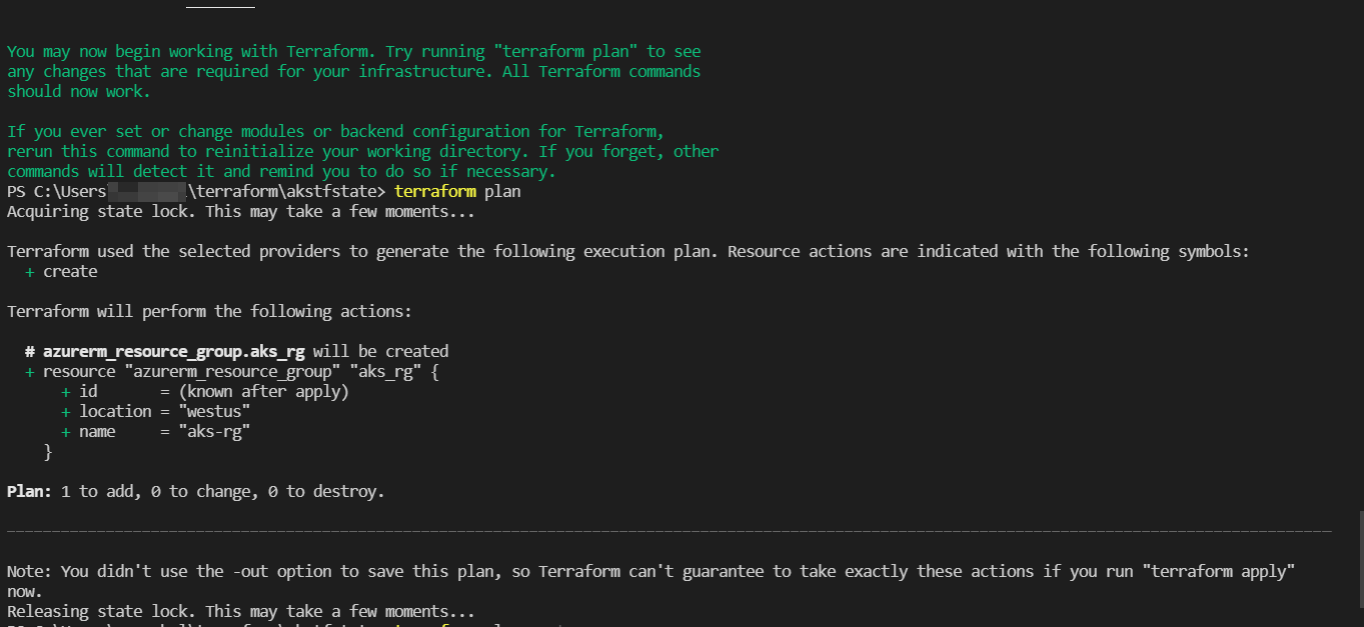Click the name = "aks-rg" line
This screenshot has height=627, width=1364.
click(x=155, y=431)
